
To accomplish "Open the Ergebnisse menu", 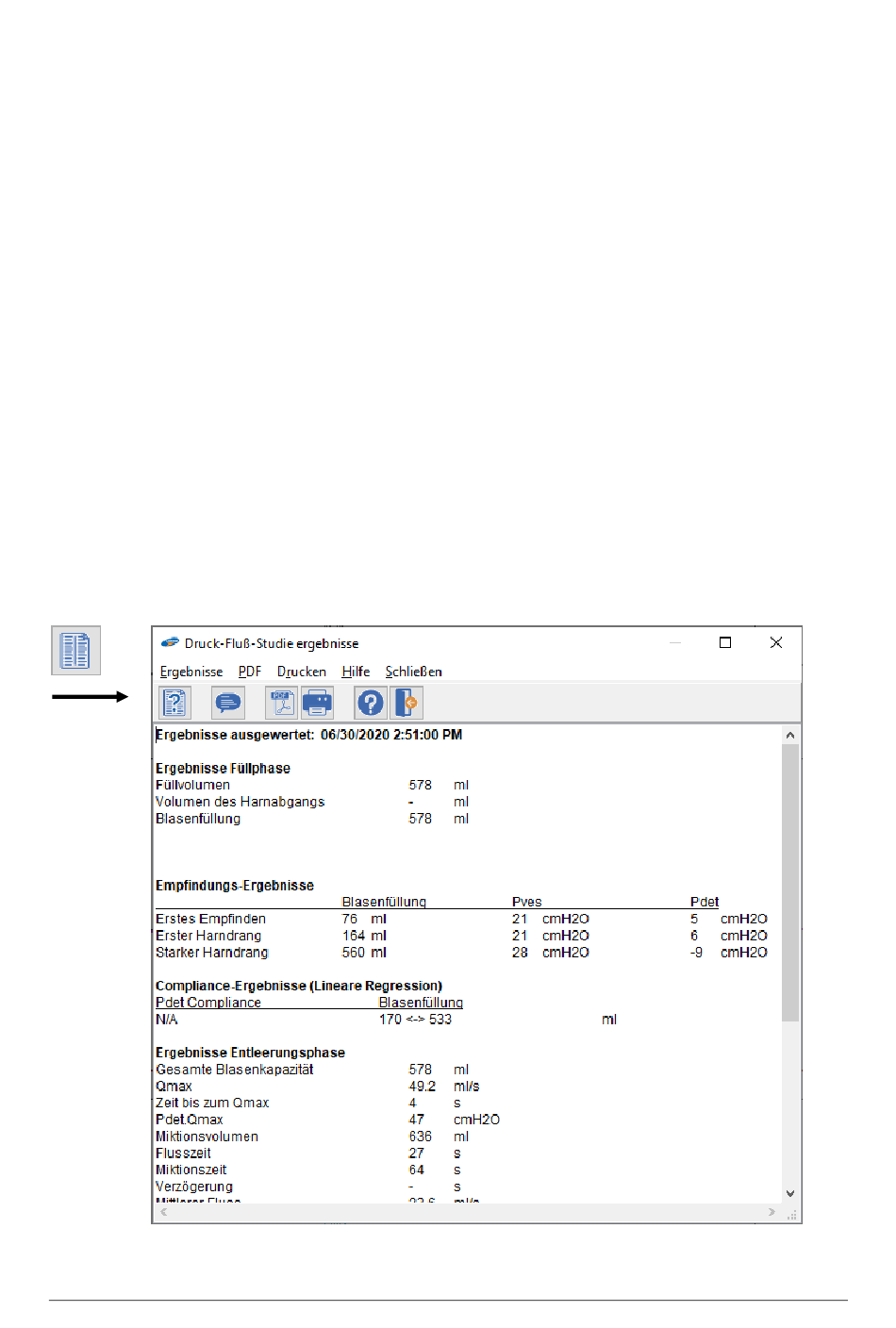I will pos(191,672).
